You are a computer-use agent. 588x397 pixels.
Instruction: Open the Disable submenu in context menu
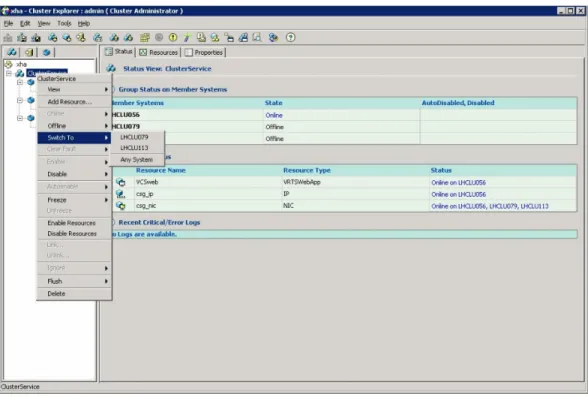[74, 174]
